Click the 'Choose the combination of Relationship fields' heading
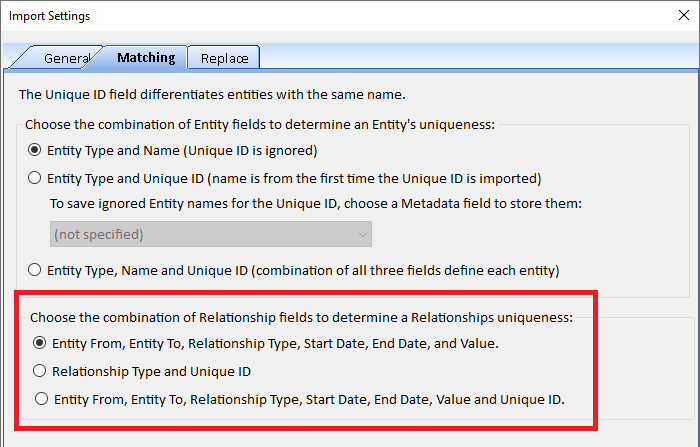The image size is (700, 447). (x=301, y=317)
